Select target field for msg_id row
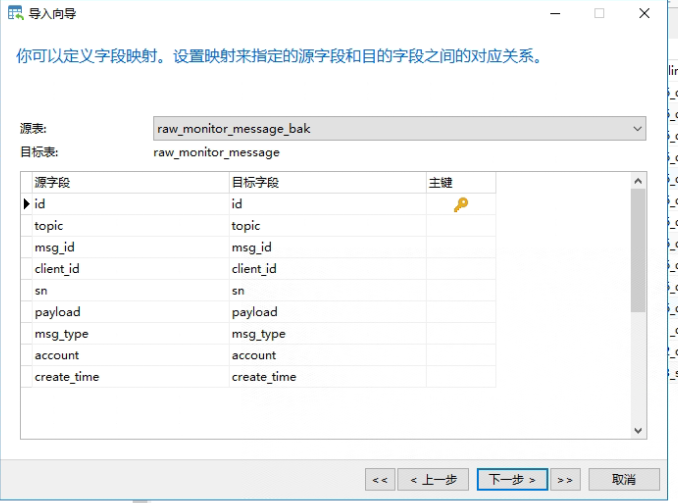This screenshot has height=503, width=678. 327,248
